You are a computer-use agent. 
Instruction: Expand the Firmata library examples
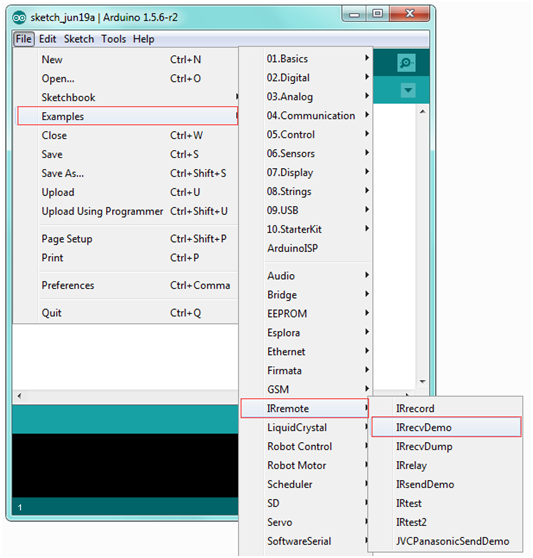(306, 370)
